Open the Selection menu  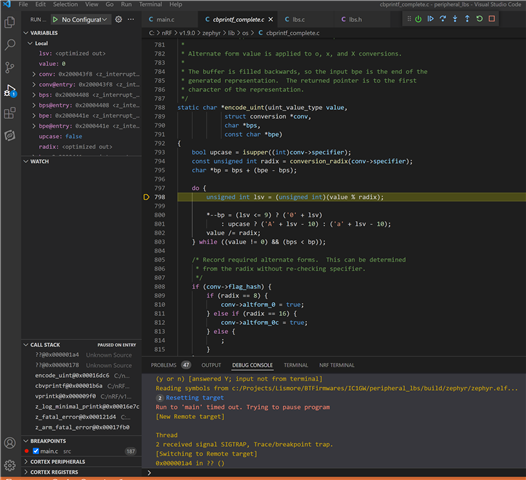pyautogui.click(x=65, y=4)
